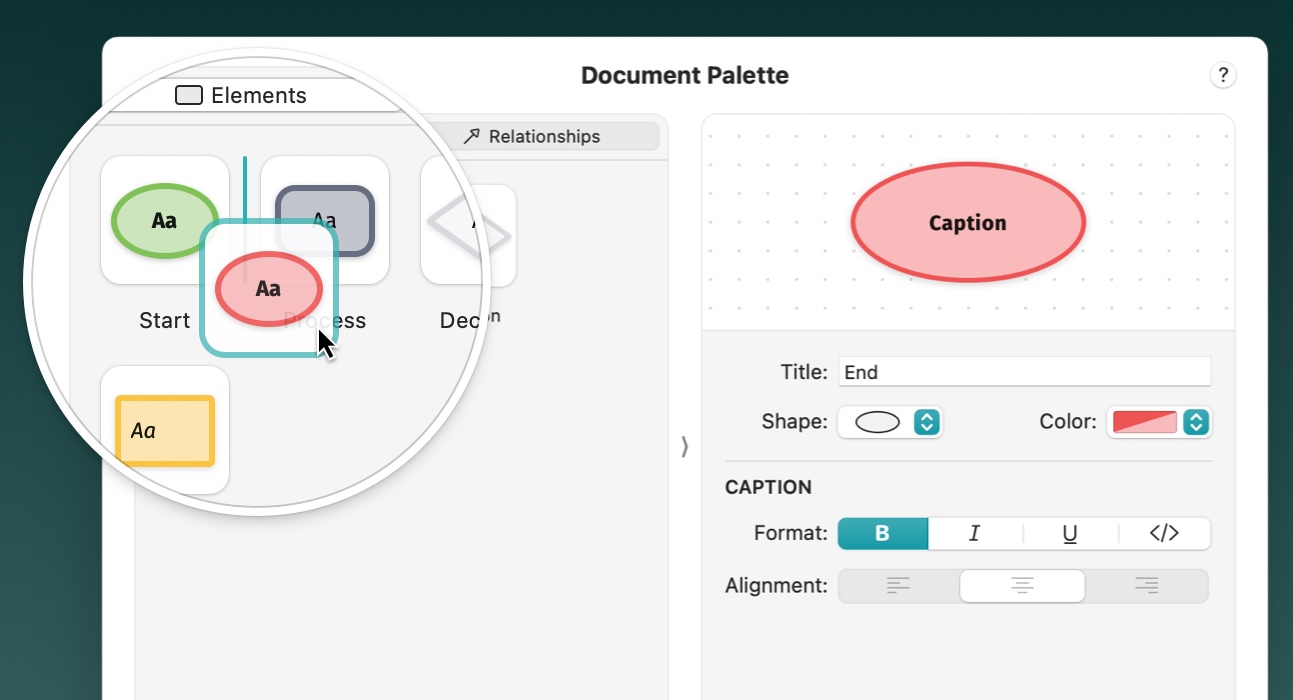
Task: Align caption left
Action: point(898,586)
